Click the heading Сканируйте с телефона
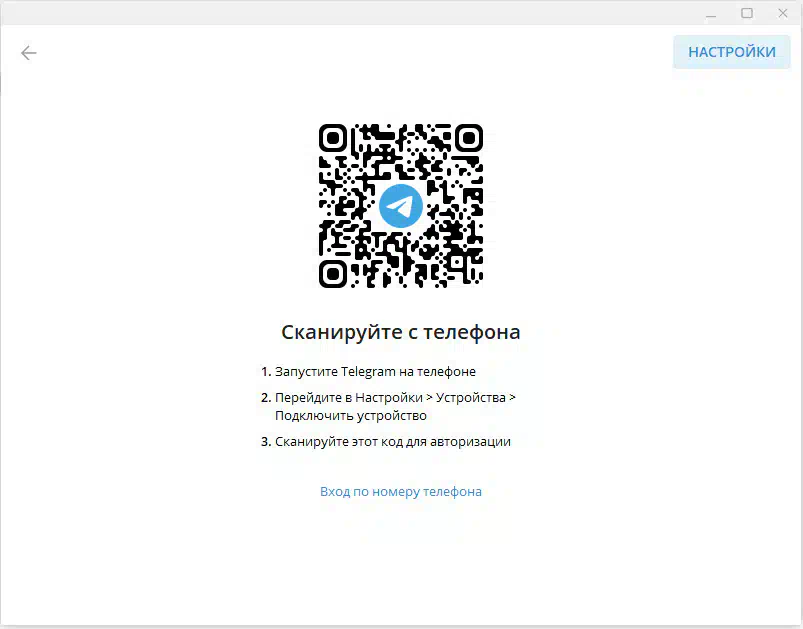The width and height of the screenshot is (803, 629). coord(400,332)
